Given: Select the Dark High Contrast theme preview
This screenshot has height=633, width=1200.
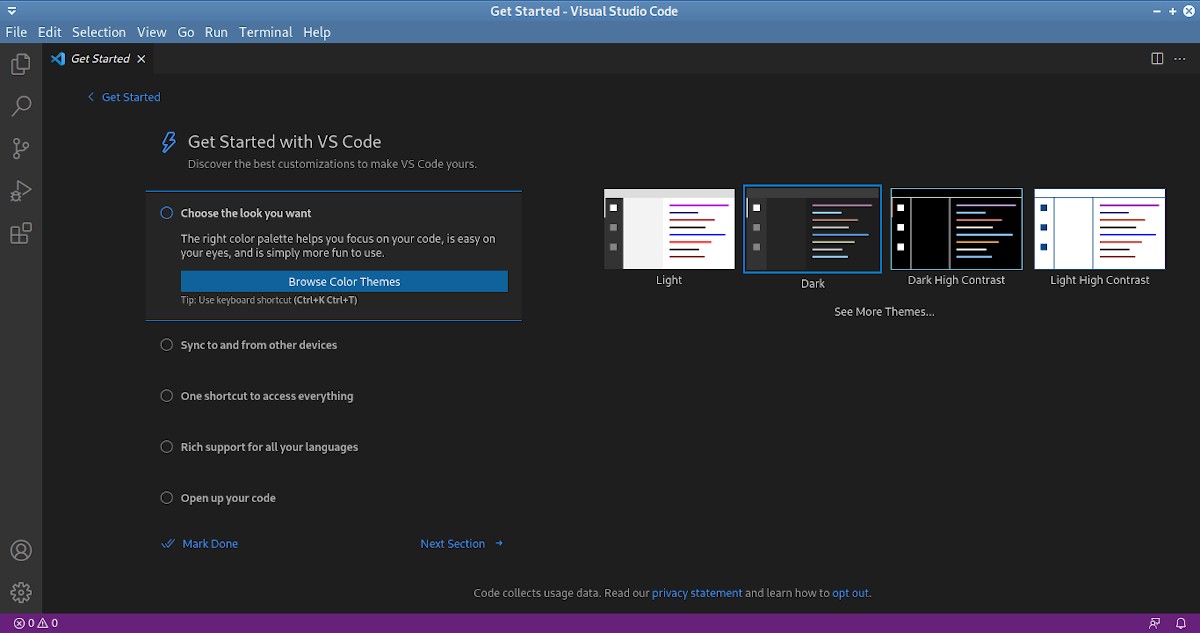Looking at the screenshot, I should [x=956, y=229].
